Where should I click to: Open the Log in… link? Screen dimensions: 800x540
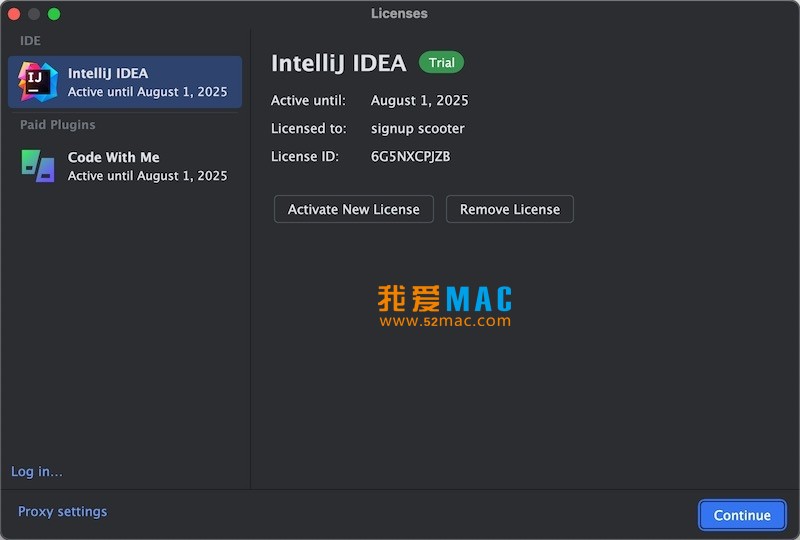pyautogui.click(x=37, y=472)
